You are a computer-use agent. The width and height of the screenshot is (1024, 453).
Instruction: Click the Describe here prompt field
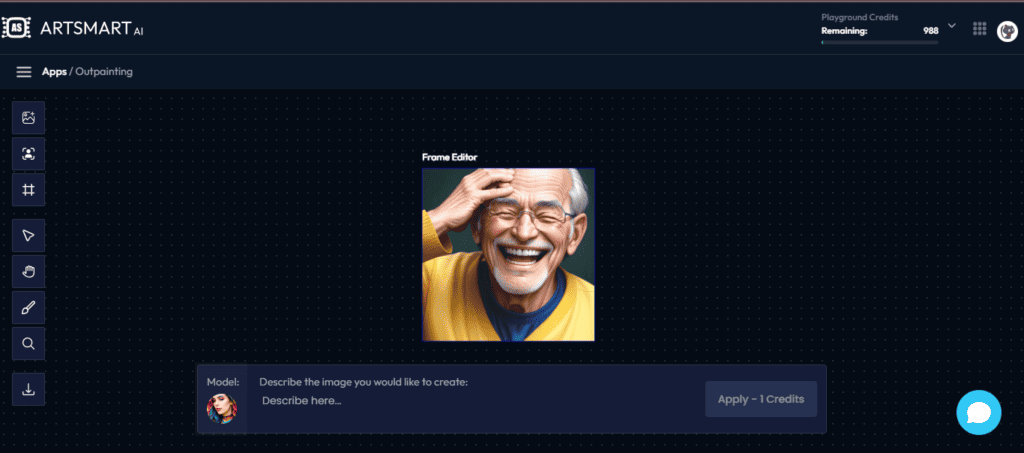tap(477, 401)
